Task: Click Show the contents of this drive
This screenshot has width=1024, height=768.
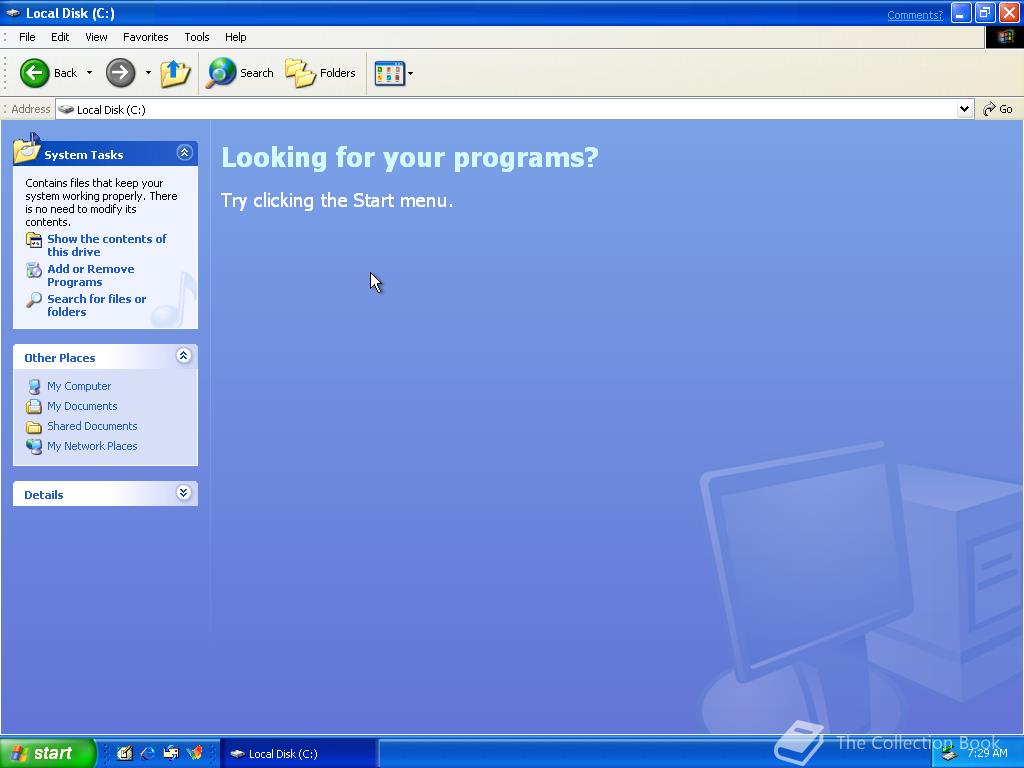Action: (106, 245)
